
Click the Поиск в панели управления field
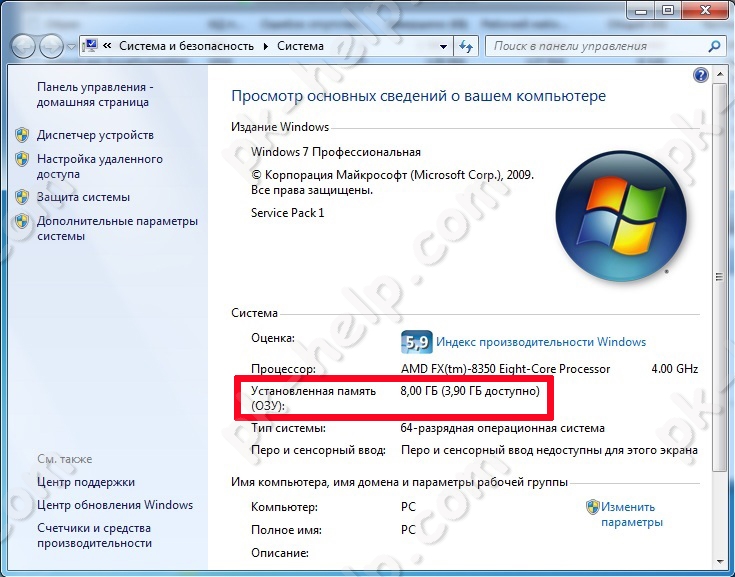(x=598, y=46)
